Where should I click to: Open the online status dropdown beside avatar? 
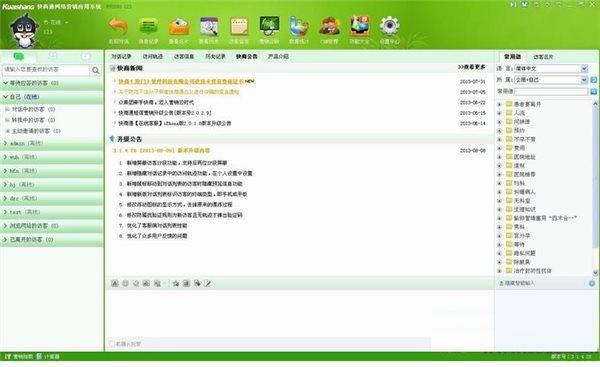click(66, 23)
